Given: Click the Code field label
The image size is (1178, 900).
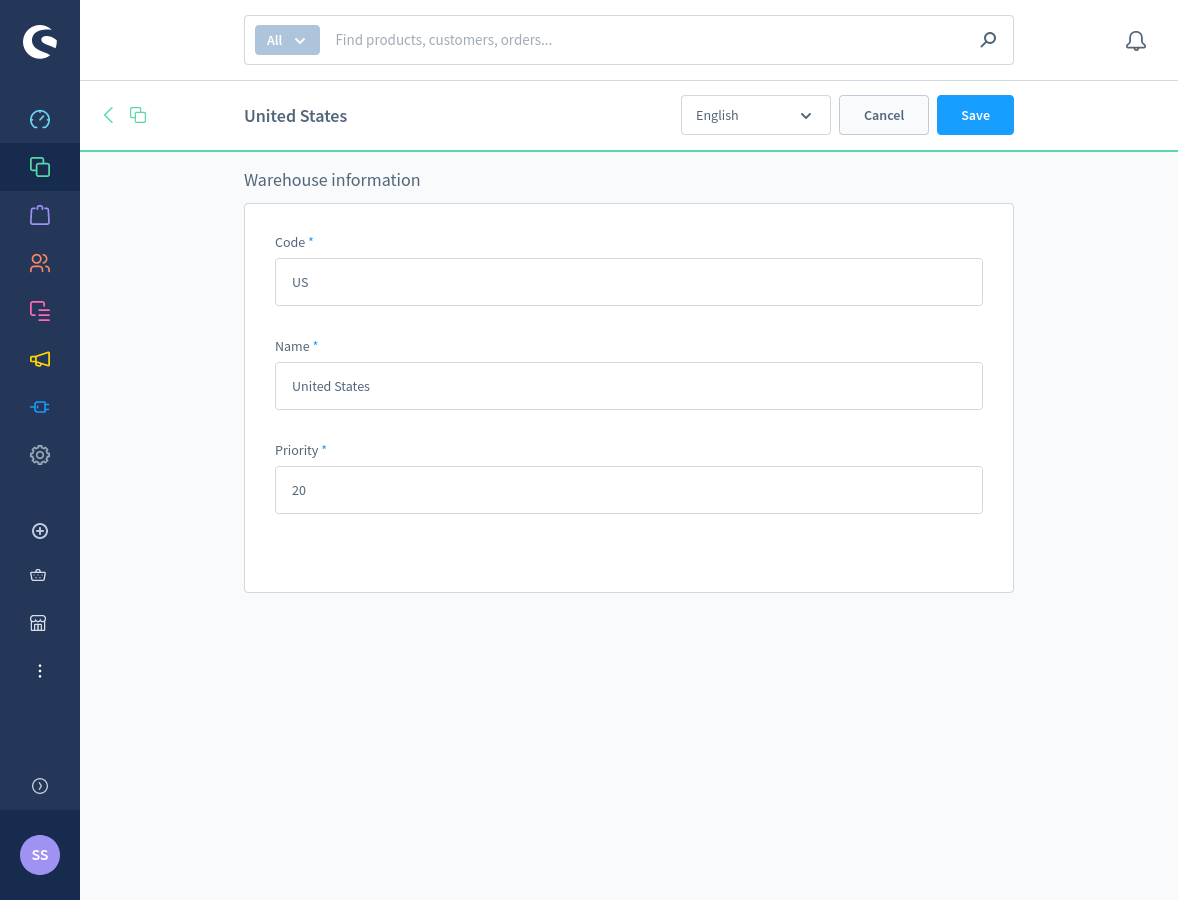Looking at the screenshot, I should pos(290,243).
